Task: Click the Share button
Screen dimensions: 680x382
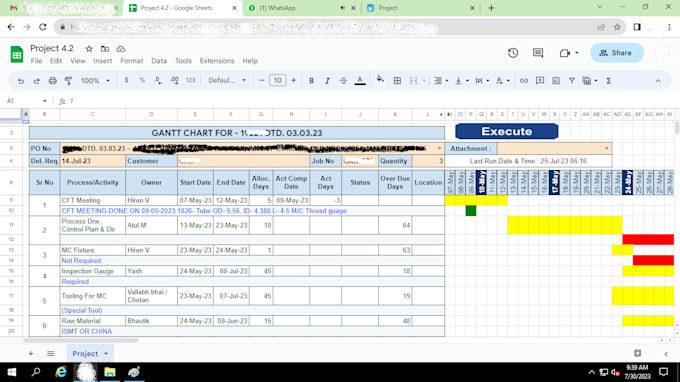Action: tap(617, 53)
